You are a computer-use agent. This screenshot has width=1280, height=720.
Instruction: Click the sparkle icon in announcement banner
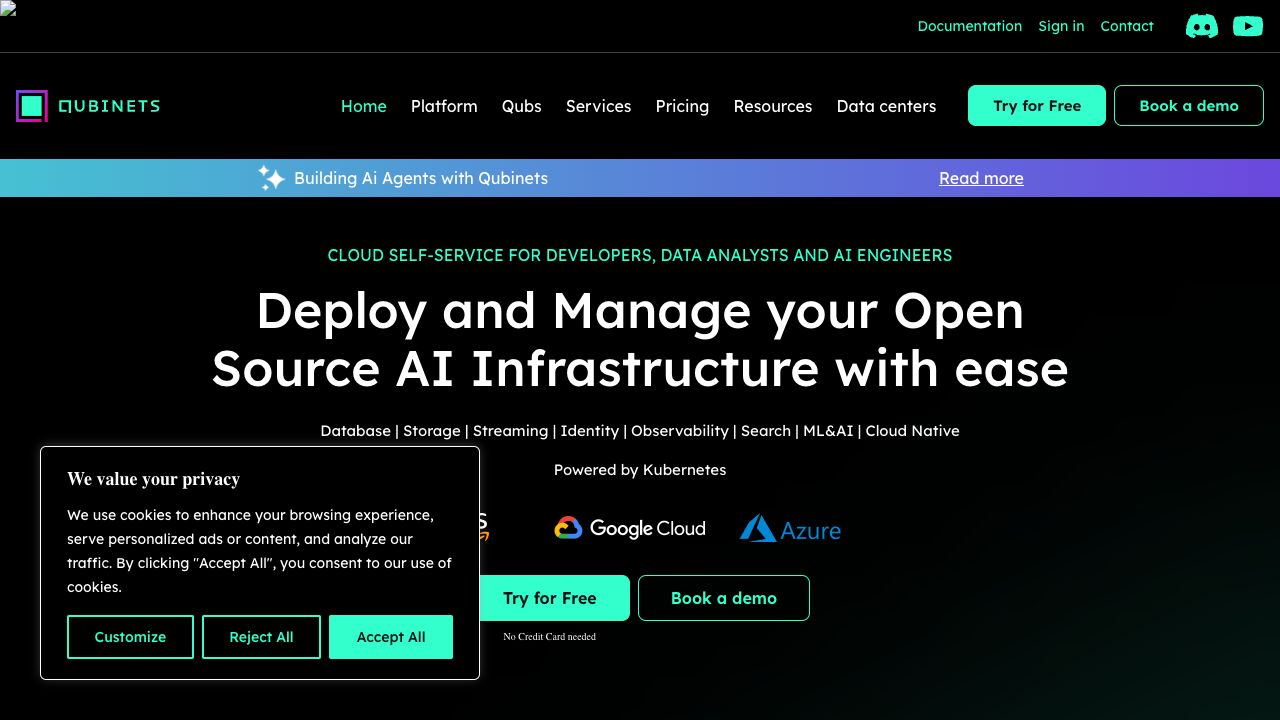(x=271, y=178)
